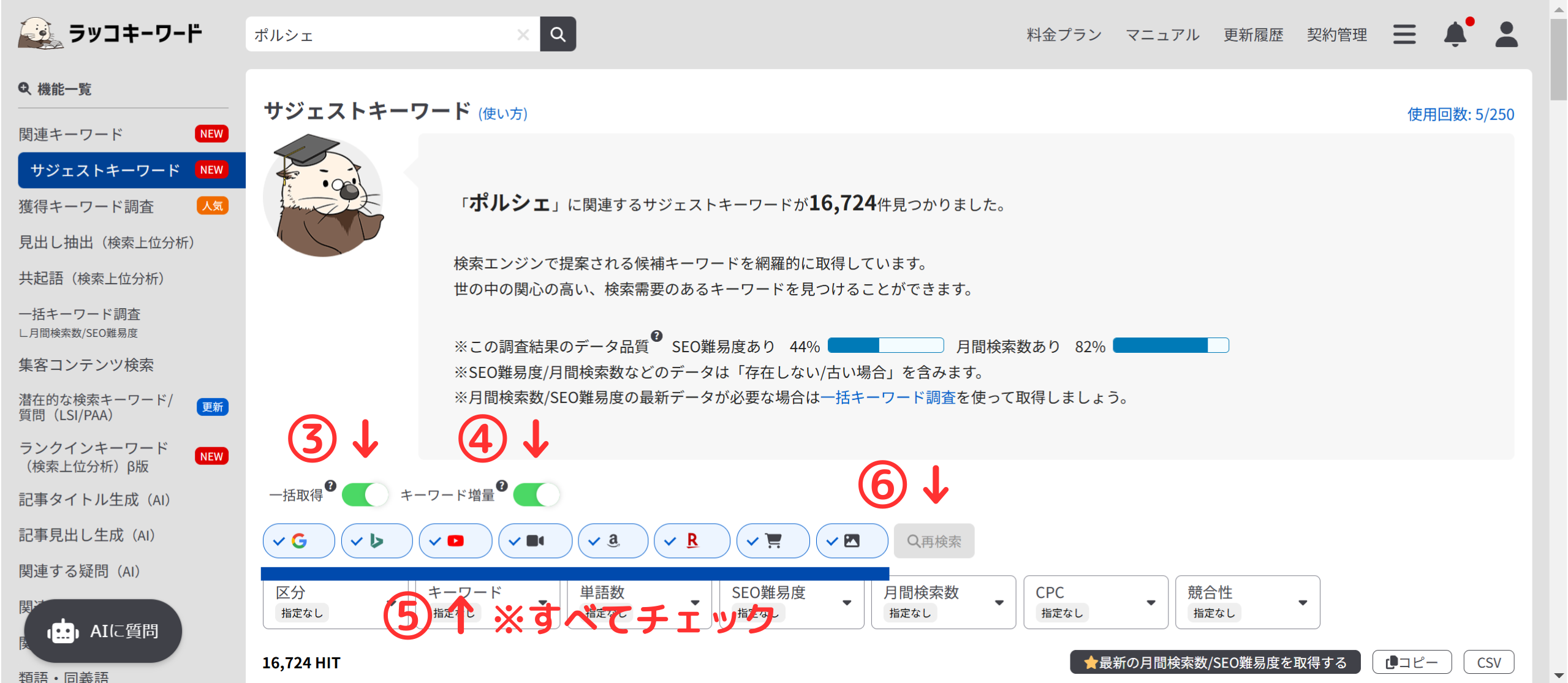
Task: Clear the search box with X icon
Action: click(x=523, y=35)
